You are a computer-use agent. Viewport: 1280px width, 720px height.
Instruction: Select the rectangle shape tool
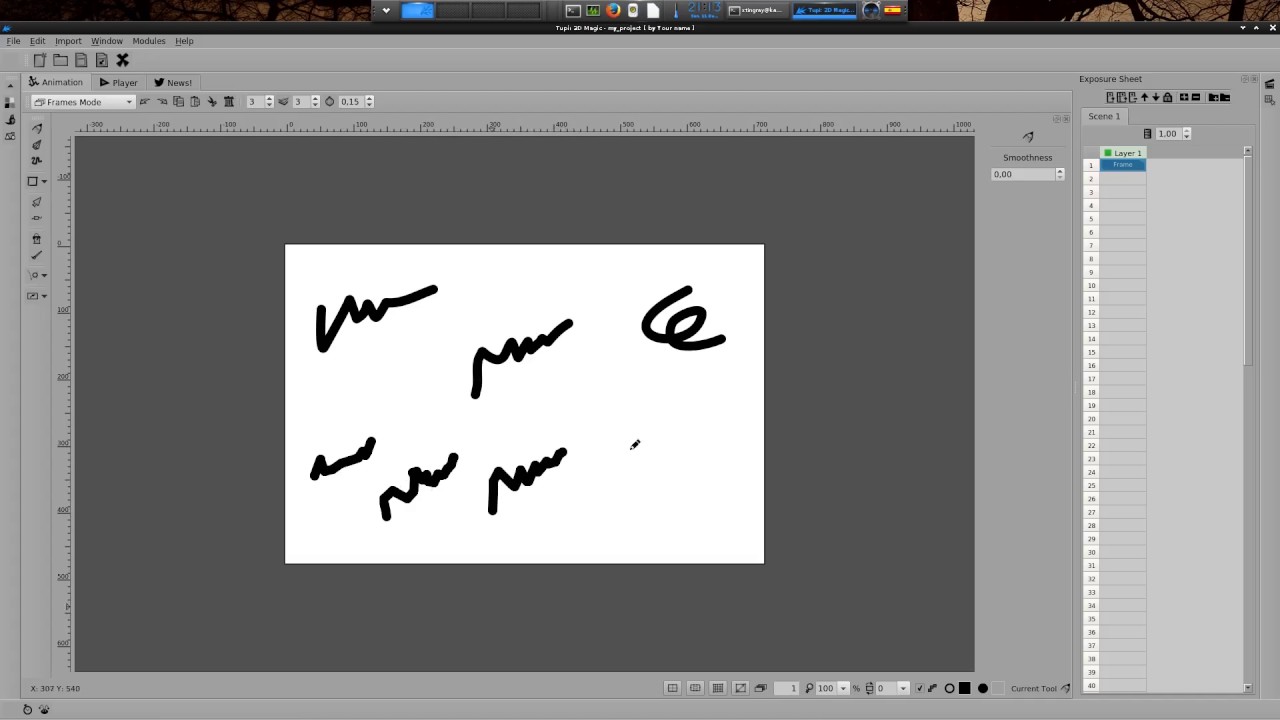click(x=32, y=181)
